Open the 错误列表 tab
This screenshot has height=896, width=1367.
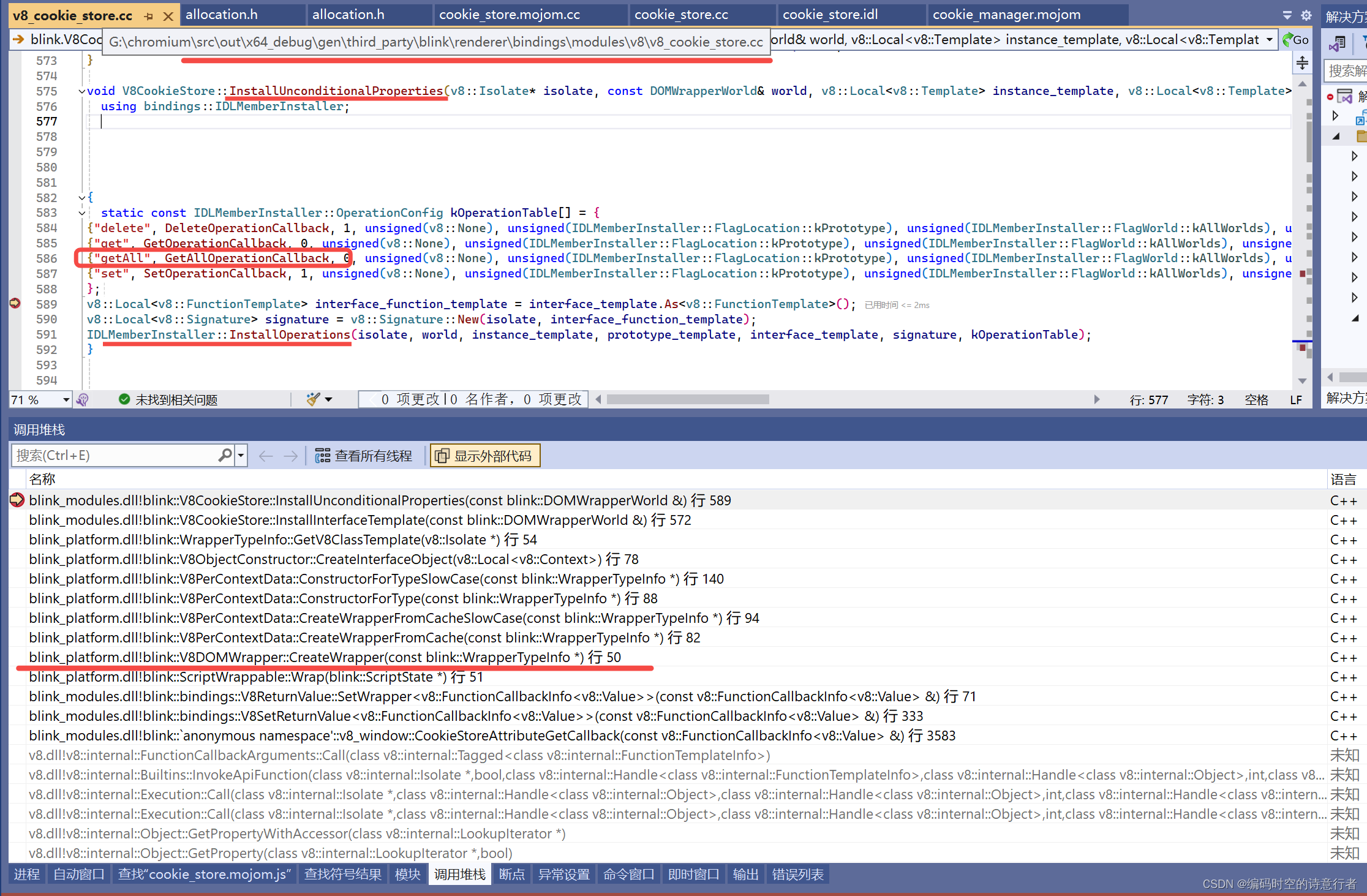point(798,875)
